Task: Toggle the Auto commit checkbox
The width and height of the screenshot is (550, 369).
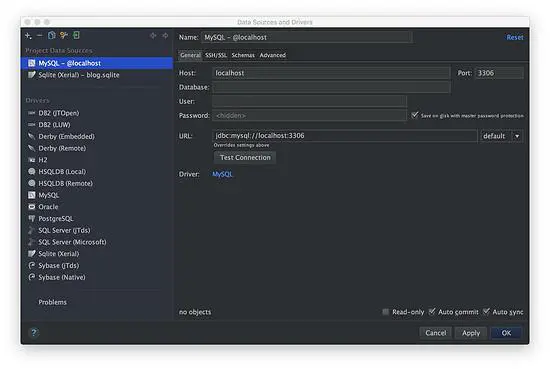Action: point(432,311)
